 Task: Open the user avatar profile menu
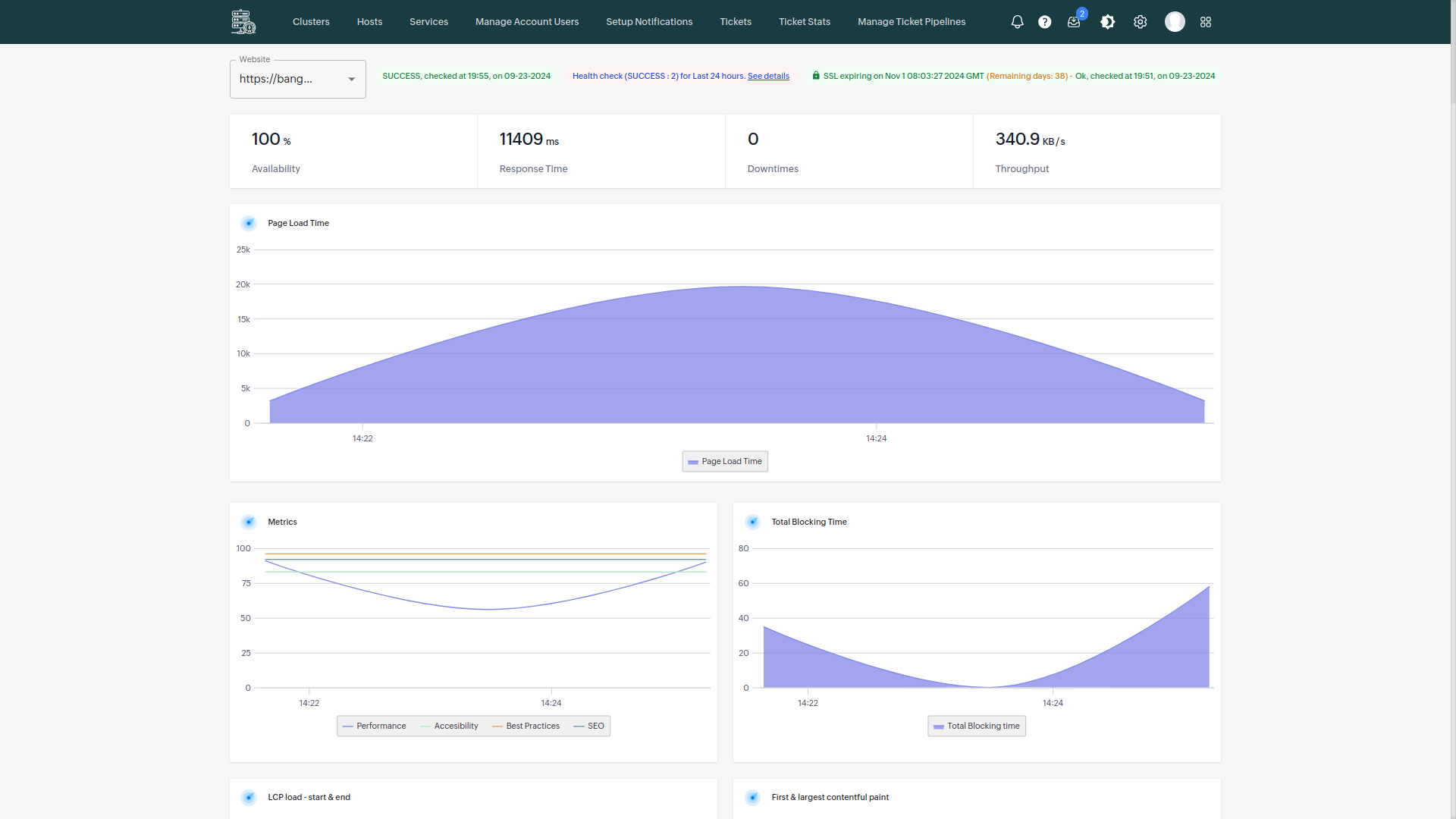[x=1175, y=22]
